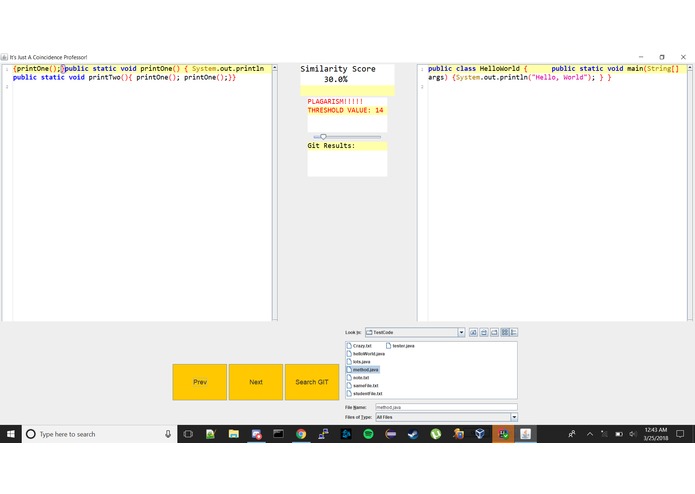Select method.java in the file list
The height and width of the screenshot is (494, 695).
pos(363,370)
